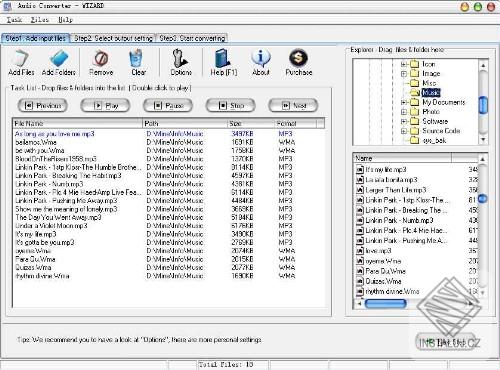Click folder tree vertical scrollbar thumb

pos(483,105)
